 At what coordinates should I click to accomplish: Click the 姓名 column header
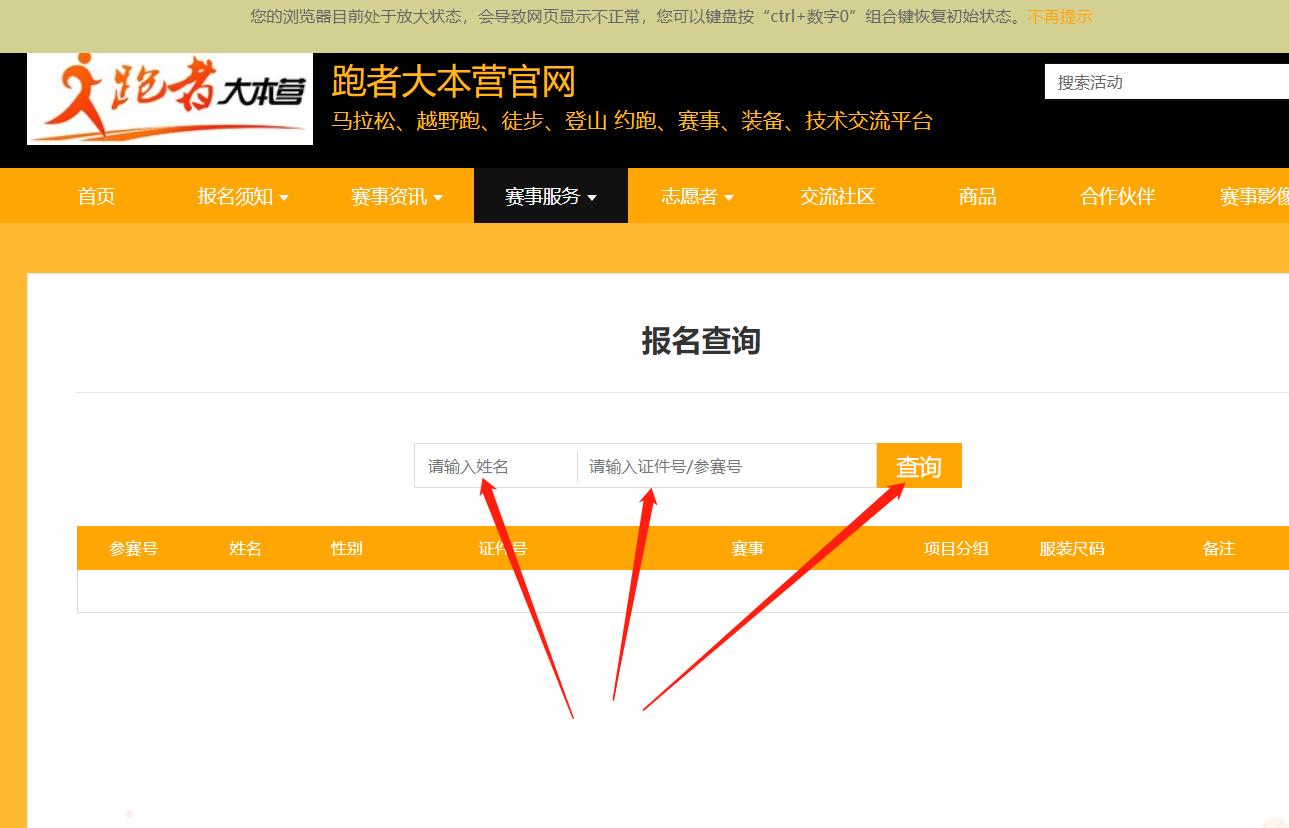click(245, 548)
